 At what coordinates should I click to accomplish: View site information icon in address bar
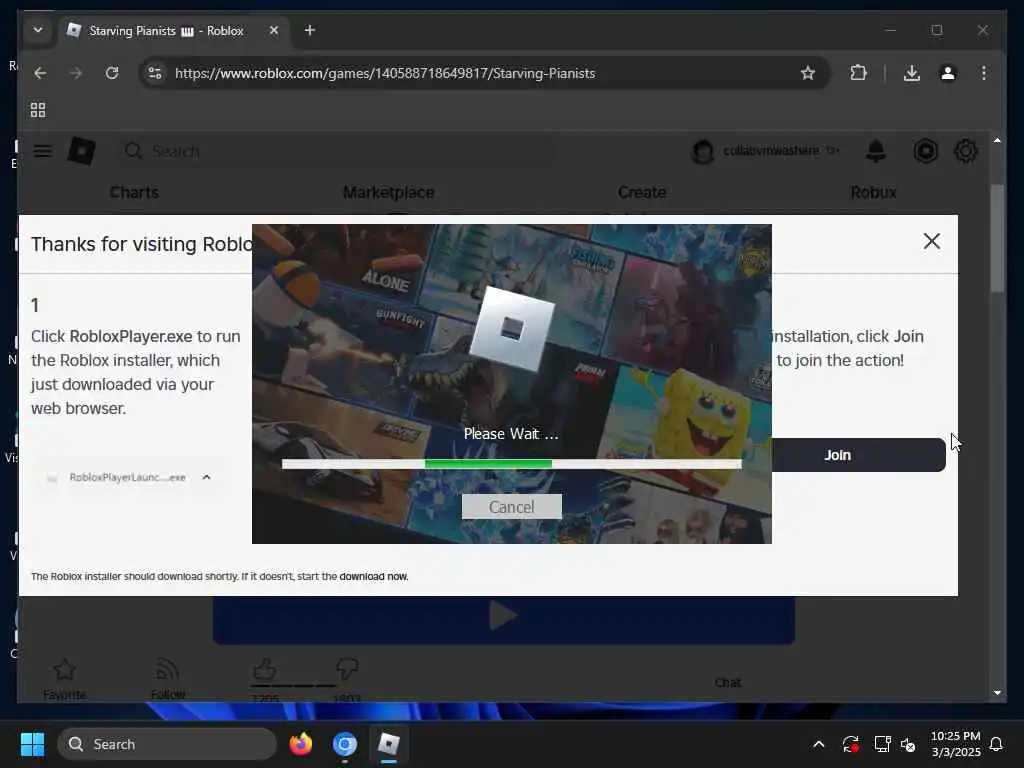(155, 73)
